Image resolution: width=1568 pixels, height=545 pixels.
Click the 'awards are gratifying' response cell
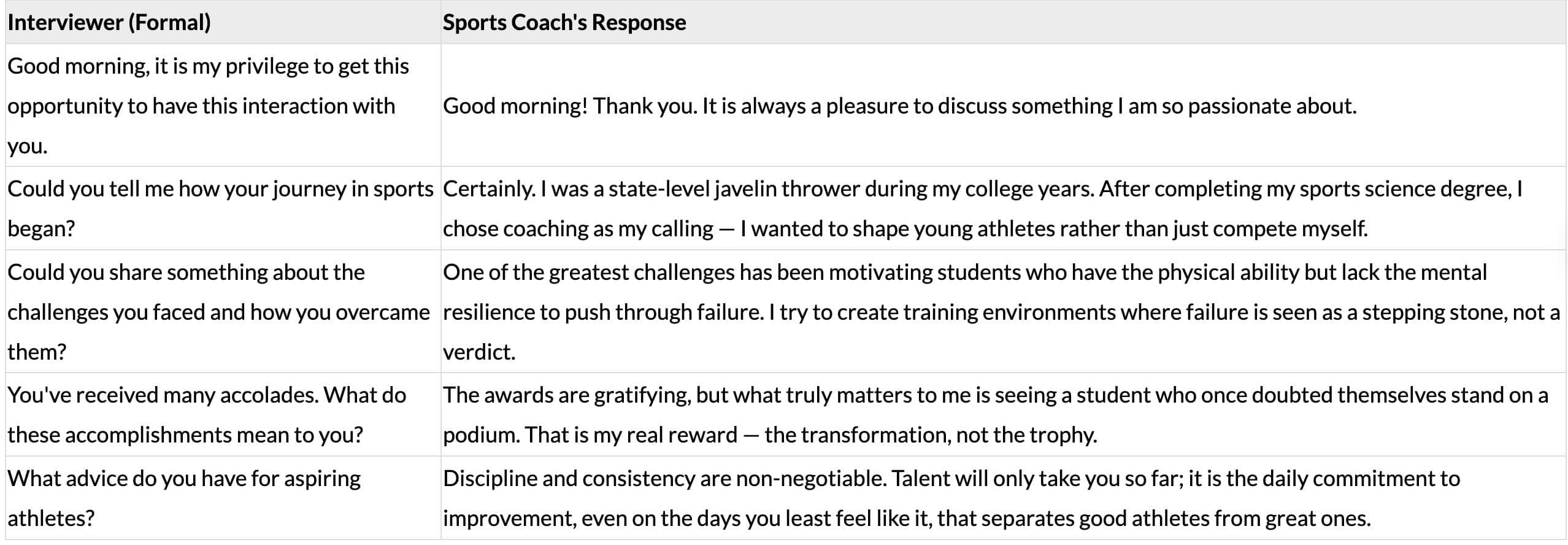coord(994,415)
